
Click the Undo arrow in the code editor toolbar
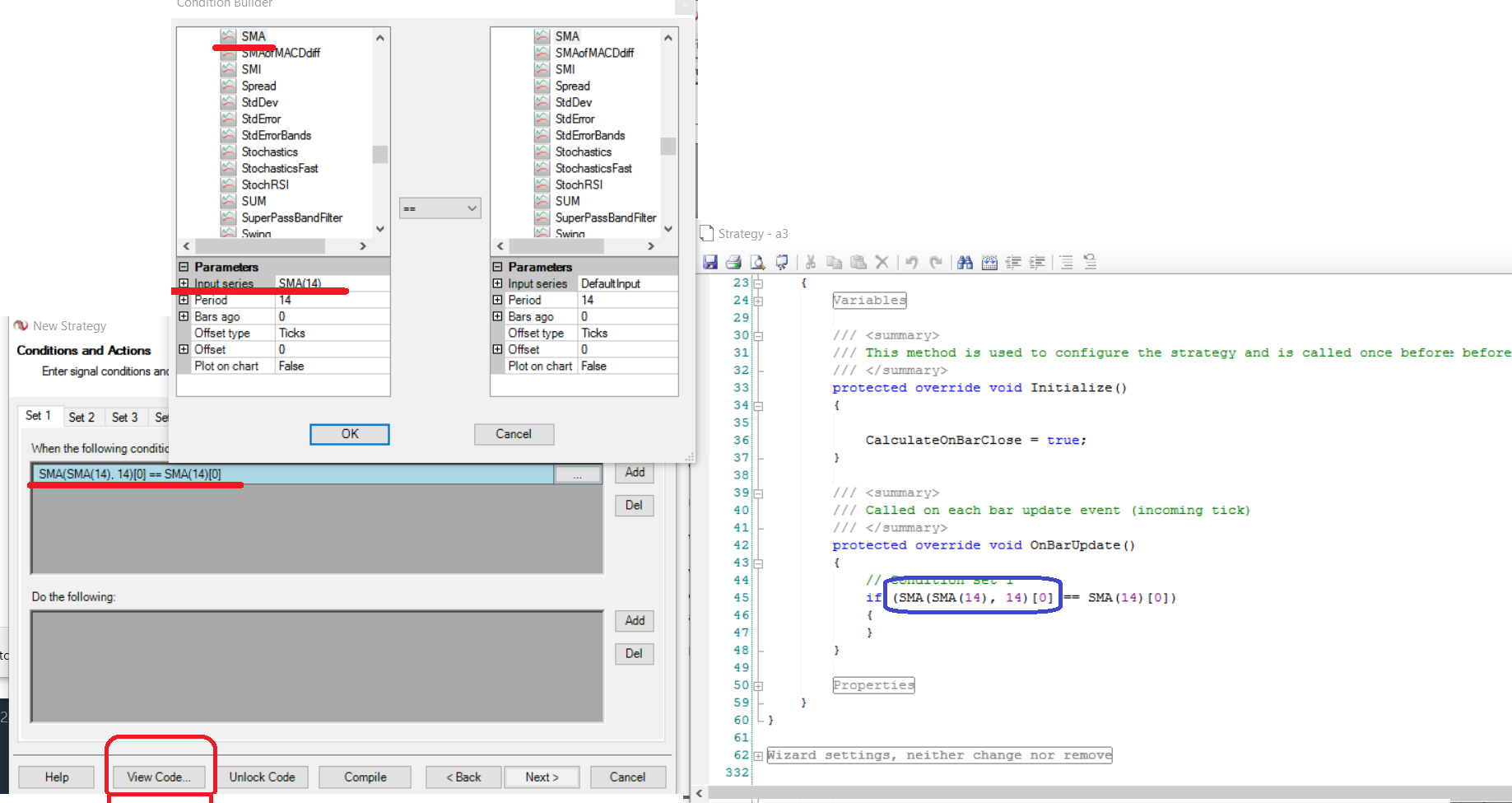click(911, 262)
